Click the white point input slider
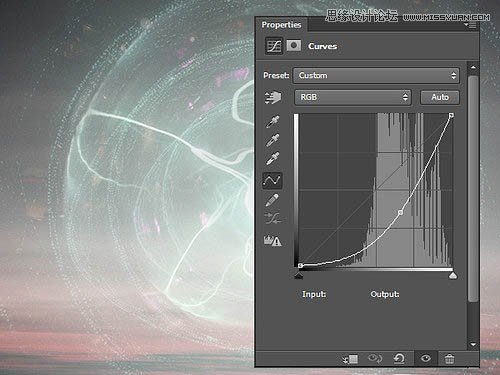Screen dimensions: 500x375 [x=453, y=275]
